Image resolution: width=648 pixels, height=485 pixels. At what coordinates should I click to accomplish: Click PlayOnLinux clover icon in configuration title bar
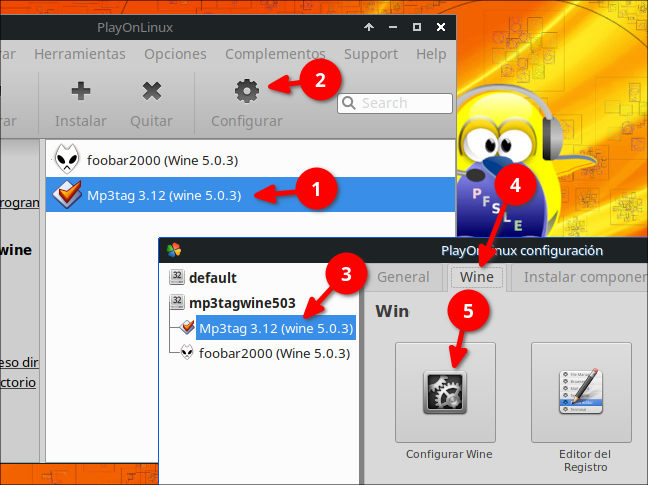click(x=174, y=250)
